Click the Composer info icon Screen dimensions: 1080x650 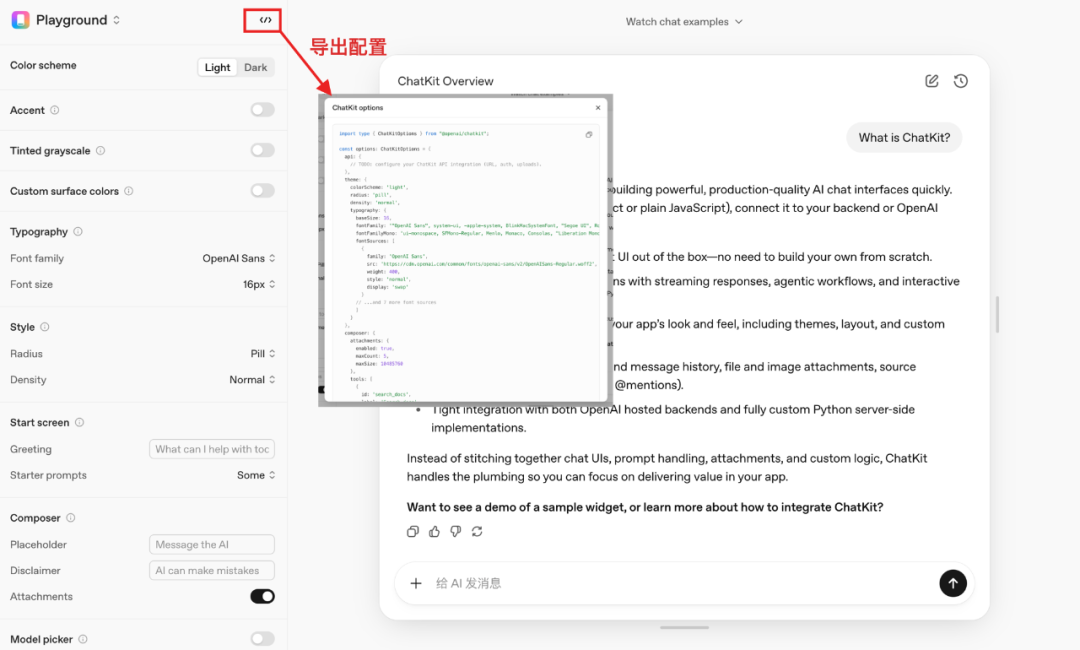(x=70, y=518)
